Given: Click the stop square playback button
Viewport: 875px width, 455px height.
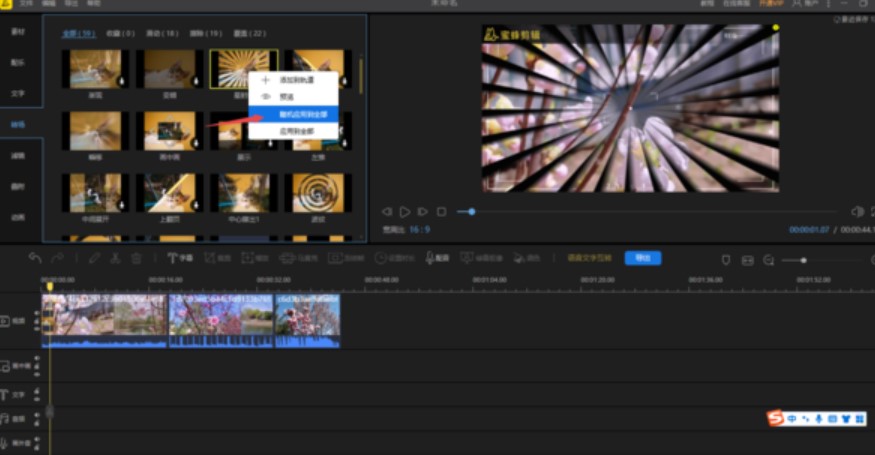Looking at the screenshot, I should 441,212.
